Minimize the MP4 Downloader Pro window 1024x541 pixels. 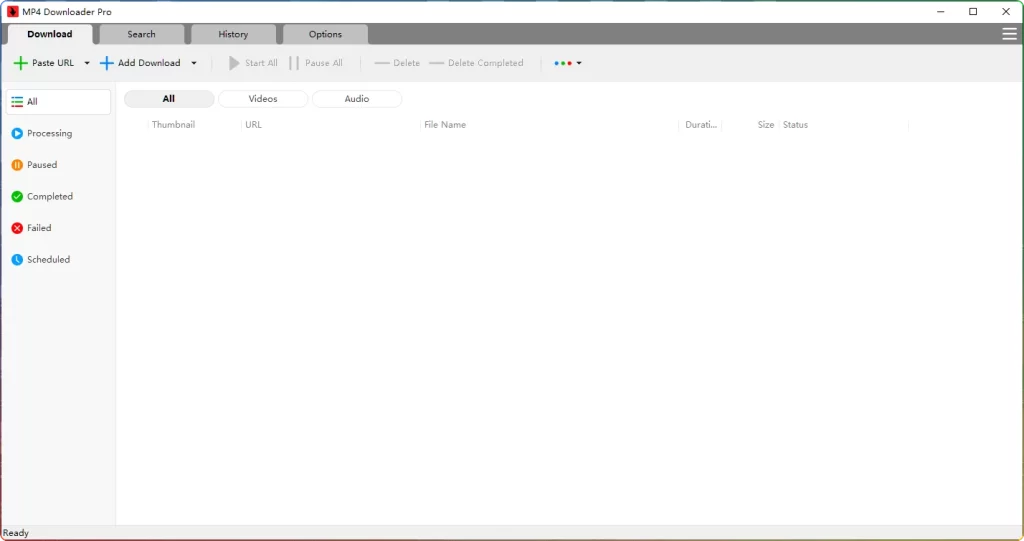click(x=940, y=12)
